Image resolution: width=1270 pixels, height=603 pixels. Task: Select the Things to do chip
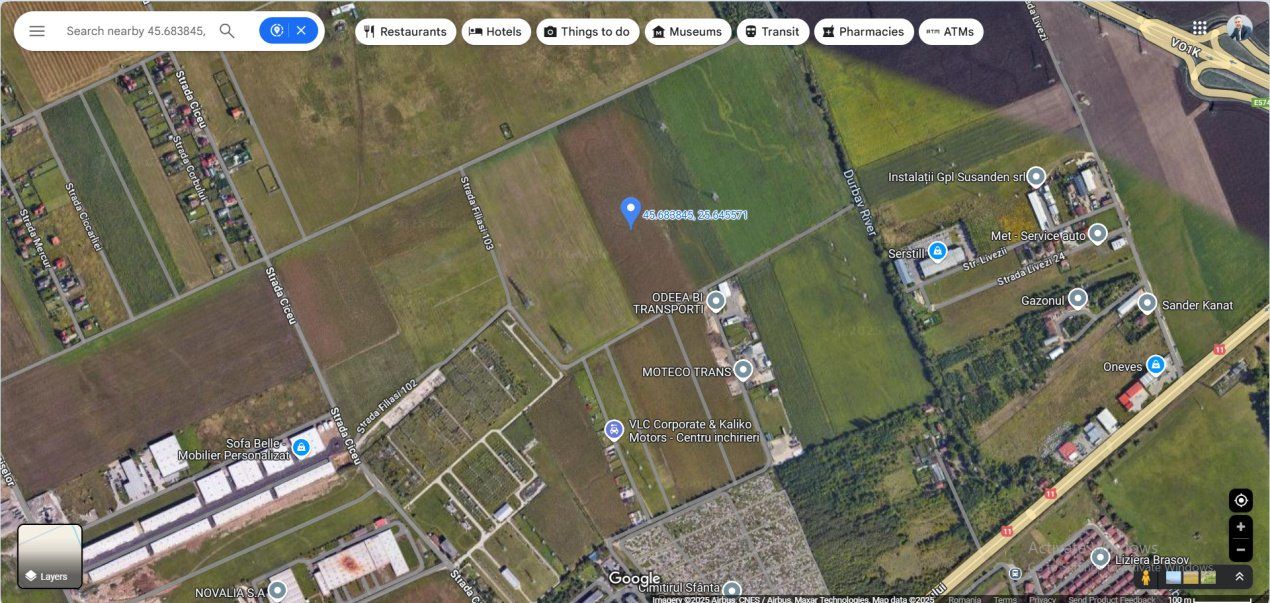coord(587,32)
